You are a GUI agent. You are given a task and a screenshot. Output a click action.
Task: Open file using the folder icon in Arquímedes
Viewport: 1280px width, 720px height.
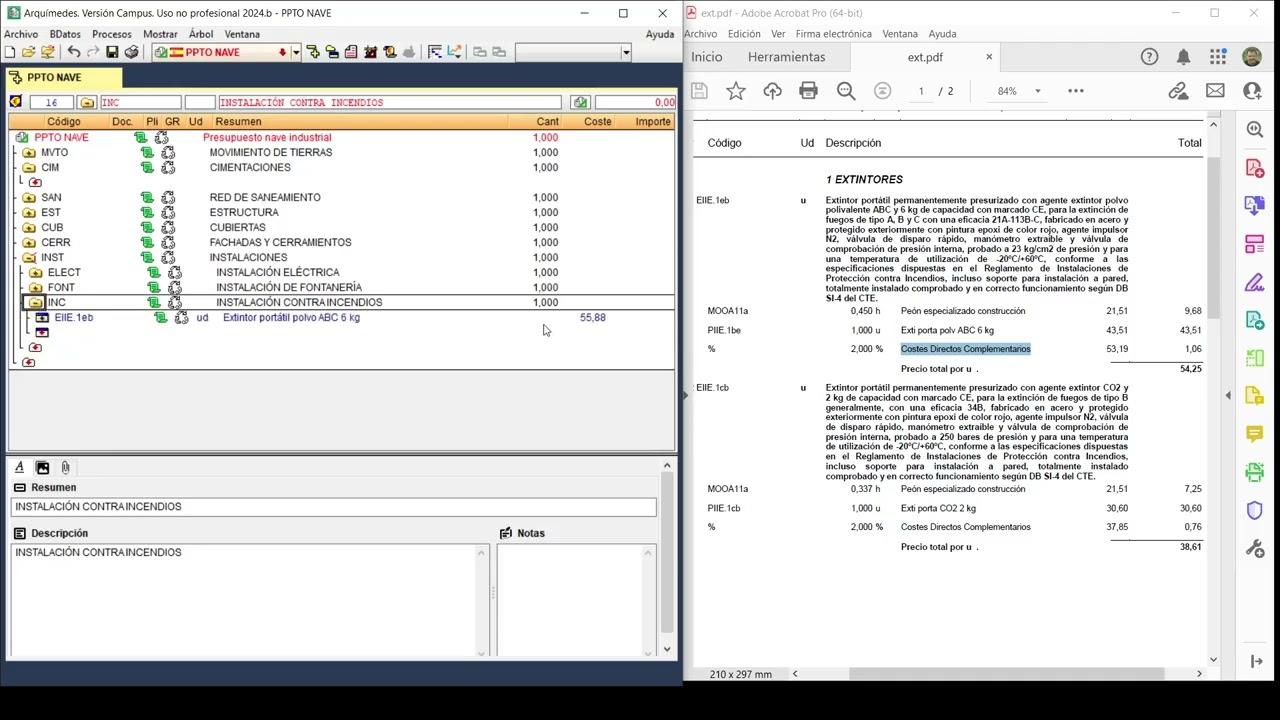29,52
